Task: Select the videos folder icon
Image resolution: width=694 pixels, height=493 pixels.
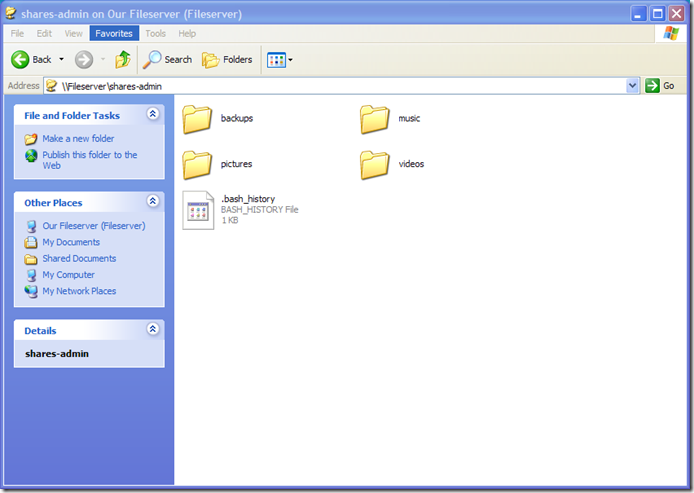Action: (x=374, y=164)
